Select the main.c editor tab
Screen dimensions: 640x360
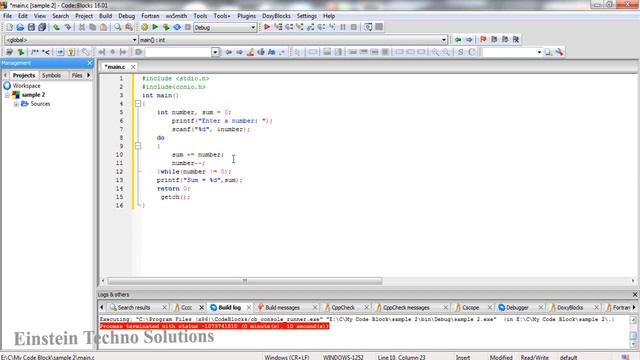115,67
